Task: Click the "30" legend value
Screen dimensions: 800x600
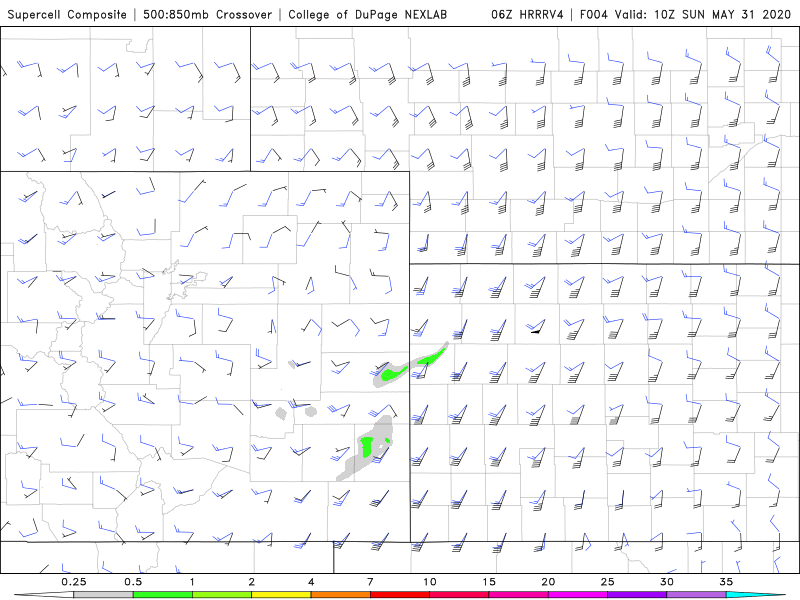Action: (666, 582)
